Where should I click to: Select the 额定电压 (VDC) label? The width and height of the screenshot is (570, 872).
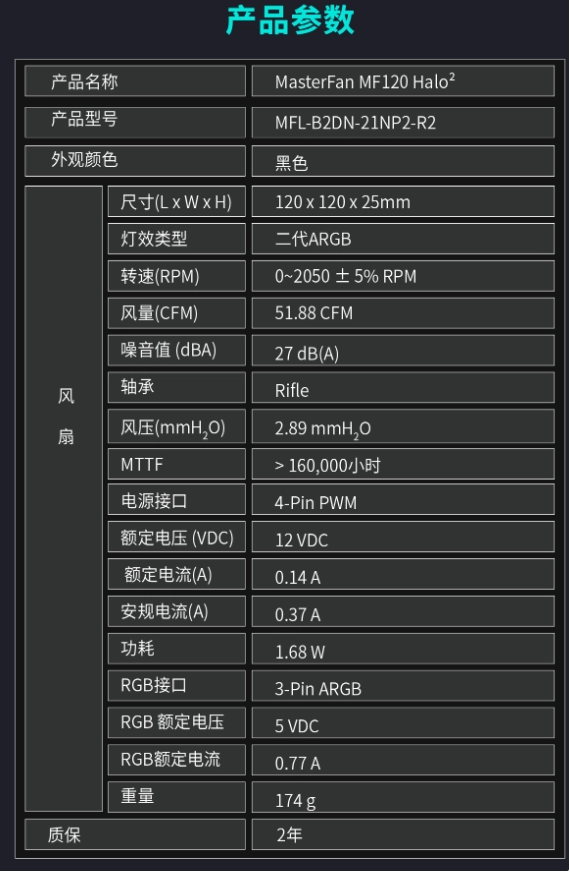point(177,537)
